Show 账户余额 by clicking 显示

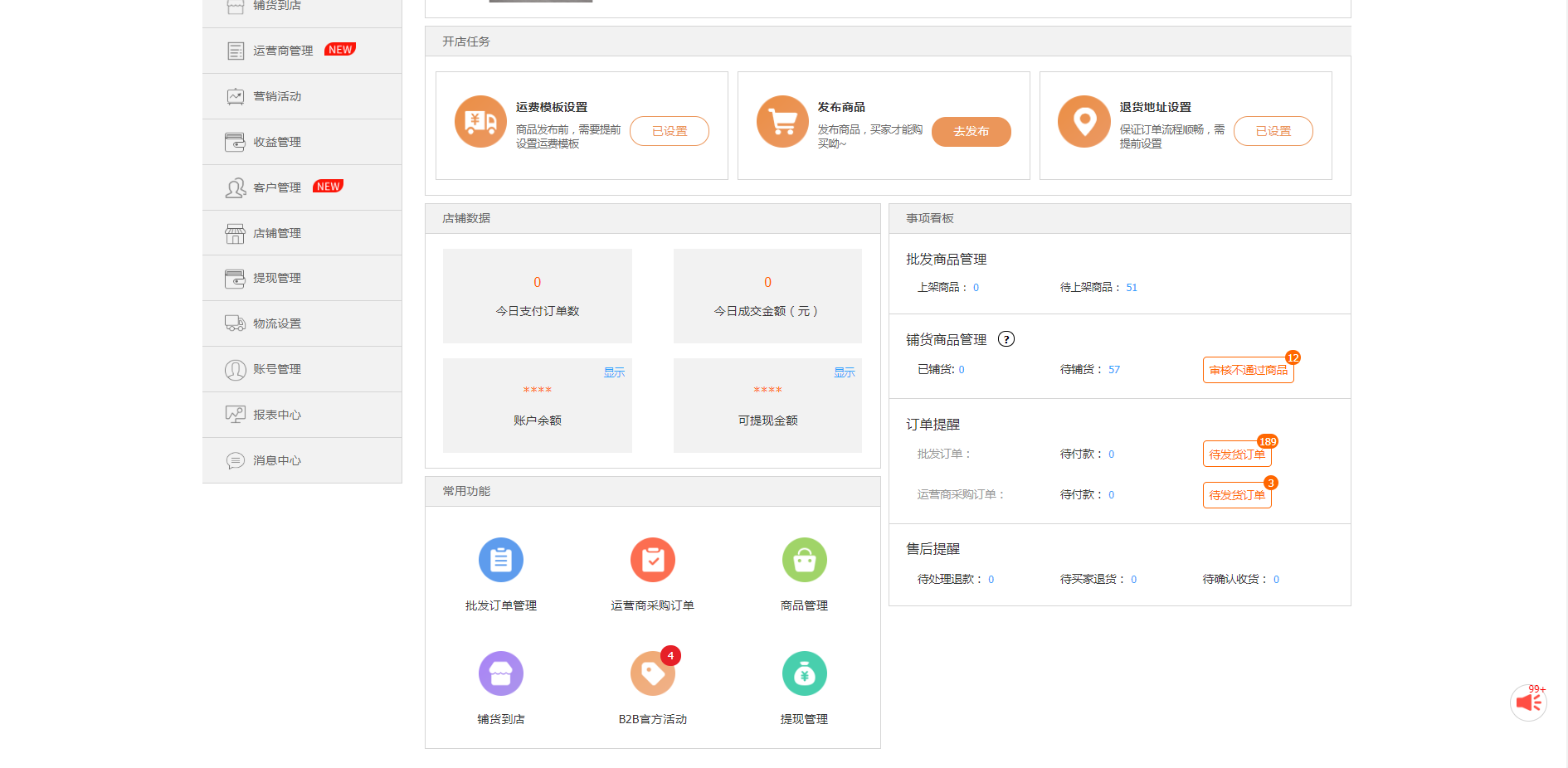(615, 372)
